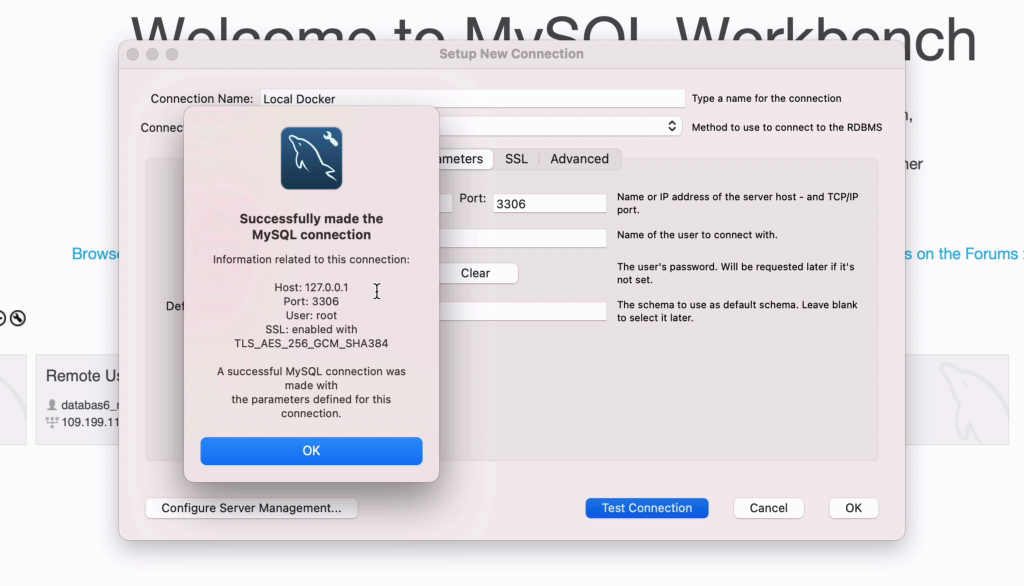The image size is (1024, 586).
Task: Click the MySQL Workbench dolphin icon in alert
Action: pyautogui.click(x=311, y=158)
